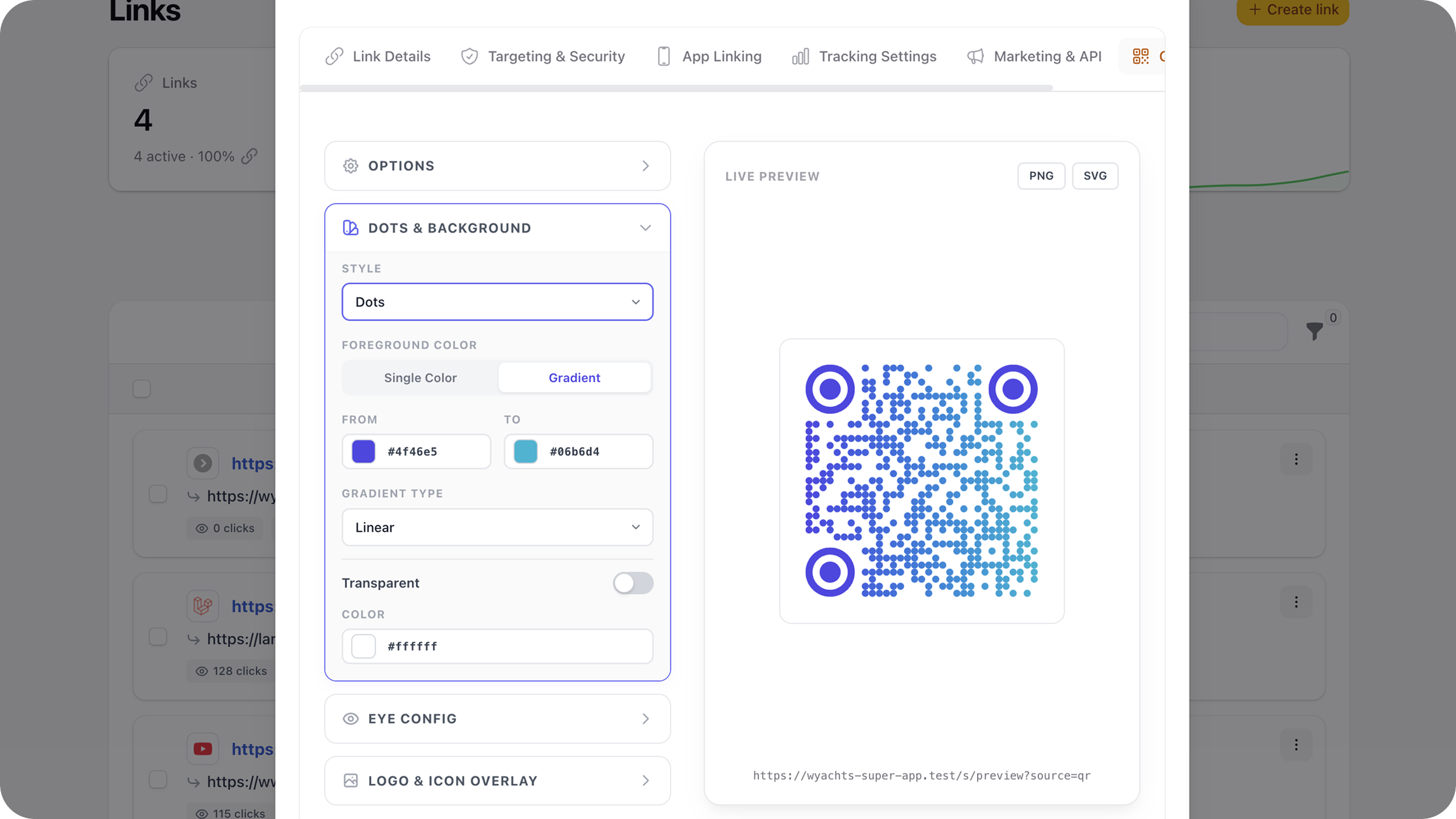
Task: Click the QR code tab icon
Action: pos(1140,56)
